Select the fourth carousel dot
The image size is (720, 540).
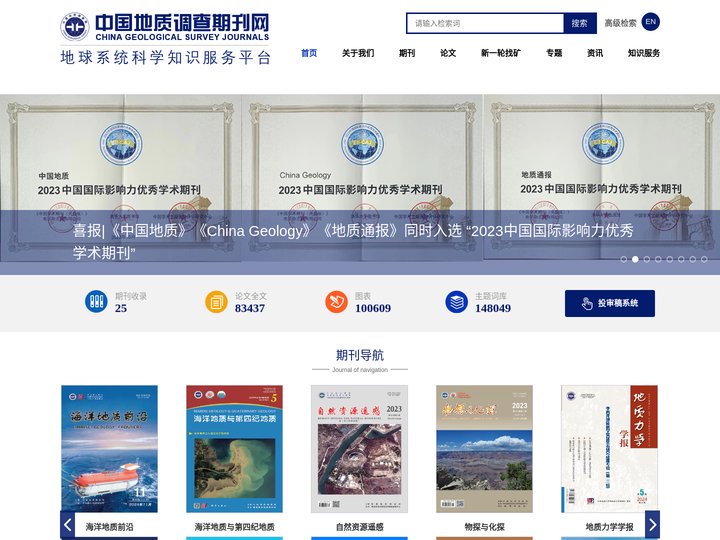pos(658,259)
